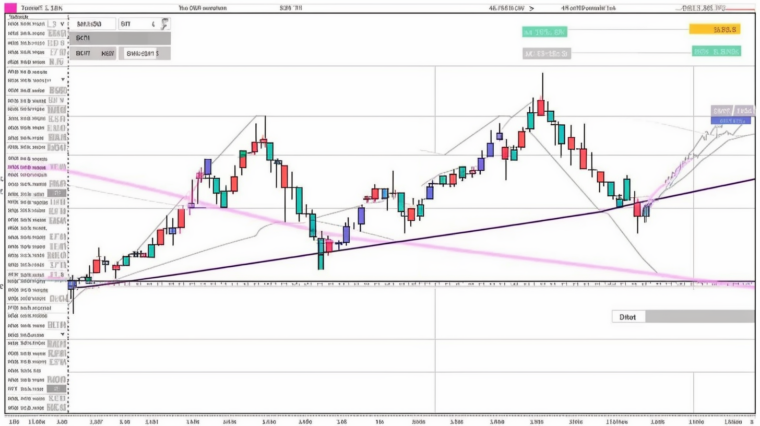This screenshot has width=760, height=426.
Task: Click the gray price tag above the blue label
Action: click(720, 110)
